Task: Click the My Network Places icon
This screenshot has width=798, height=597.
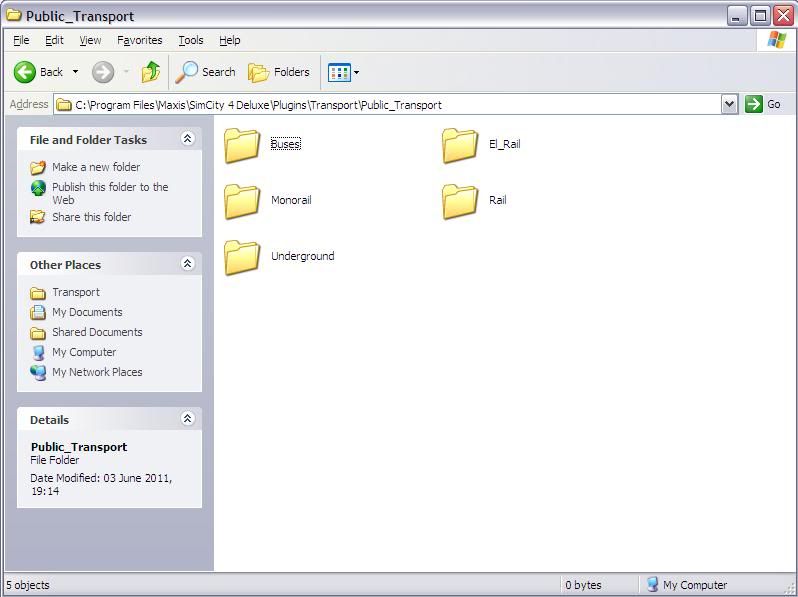Action: click(x=38, y=373)
